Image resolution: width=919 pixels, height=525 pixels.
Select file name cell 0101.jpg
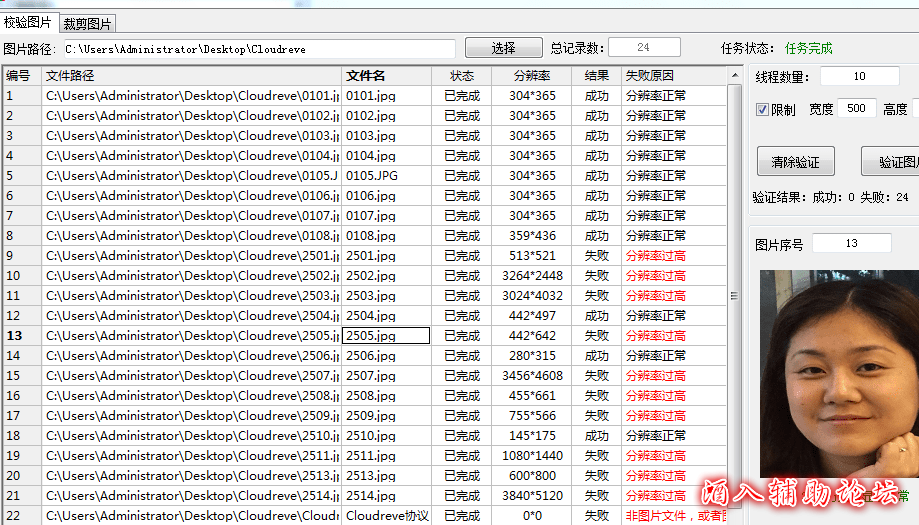386,96
